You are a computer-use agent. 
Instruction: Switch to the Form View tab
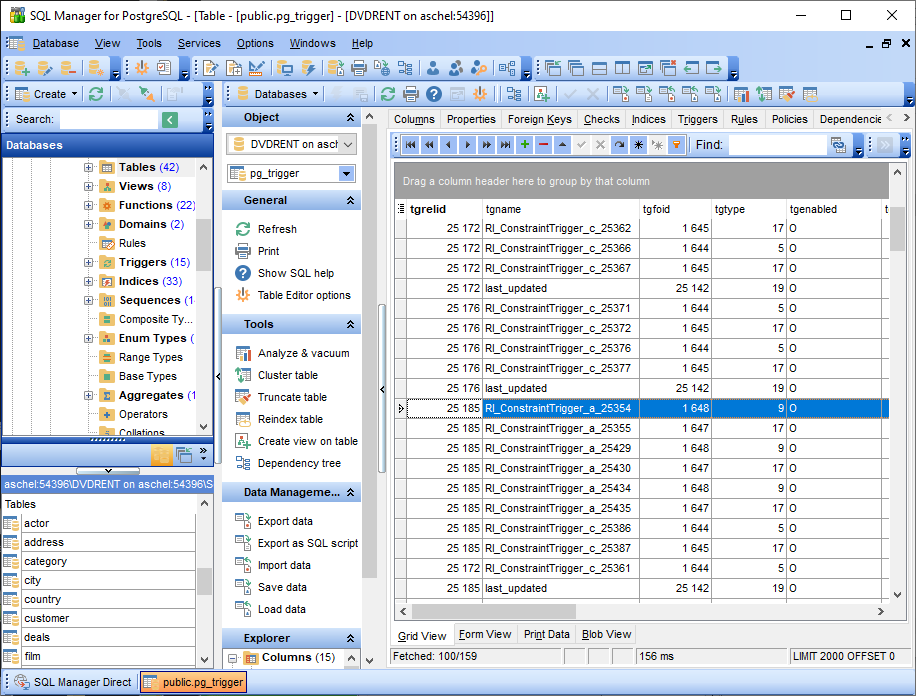pyautogui.click(x=485, y=634)
